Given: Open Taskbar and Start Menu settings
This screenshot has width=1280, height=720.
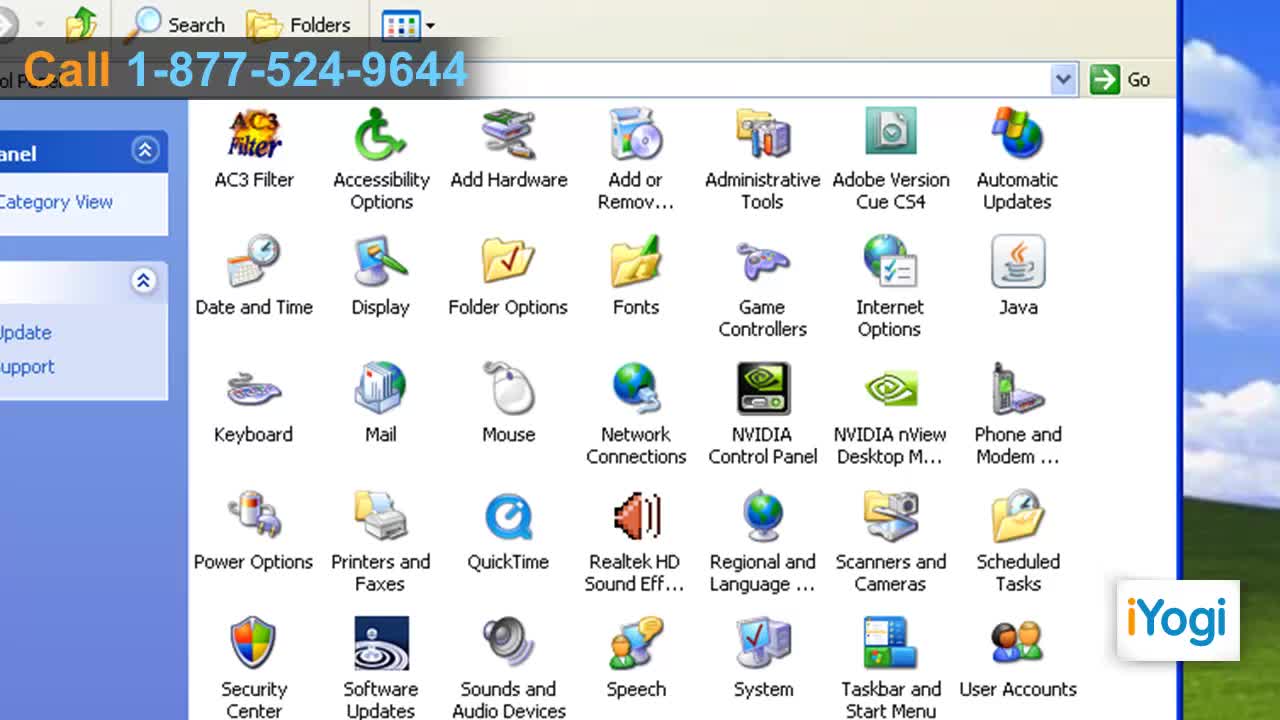Looking at the screenshot, I should (890, 667).
